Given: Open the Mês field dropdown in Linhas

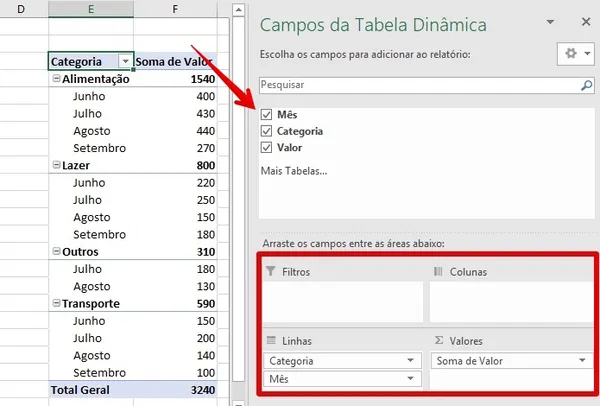Looking at the screenshot, I should click(410, 378).
